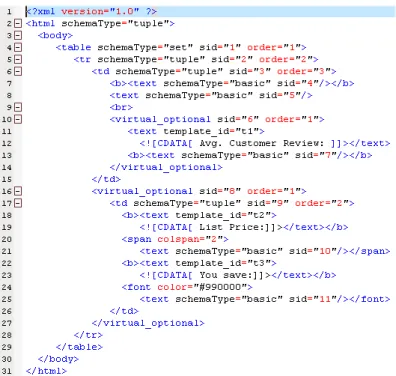The image size is (396, 376).
Task: Click the opening body tag
Action: point(55,35)
